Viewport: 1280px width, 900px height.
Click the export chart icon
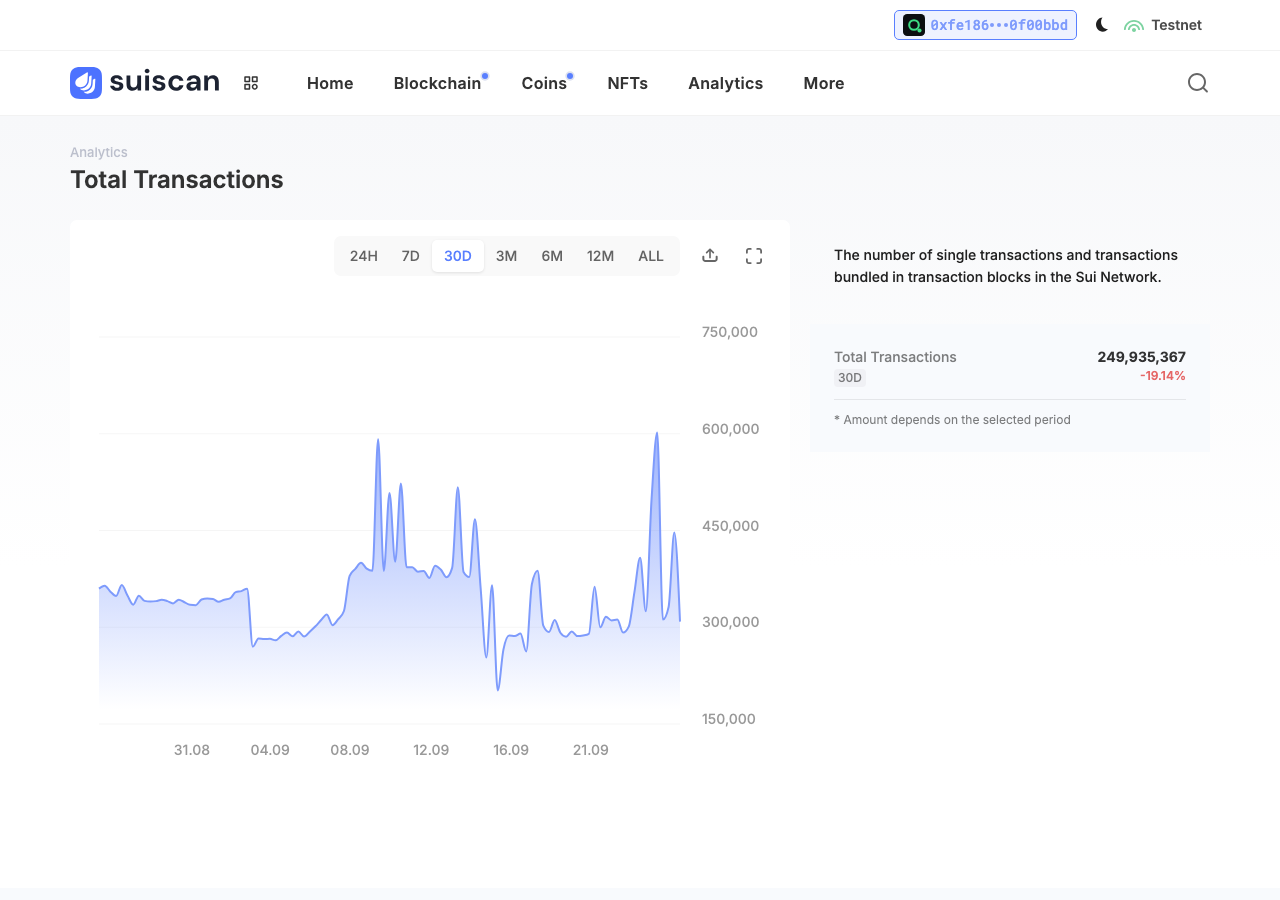point(710,256)
